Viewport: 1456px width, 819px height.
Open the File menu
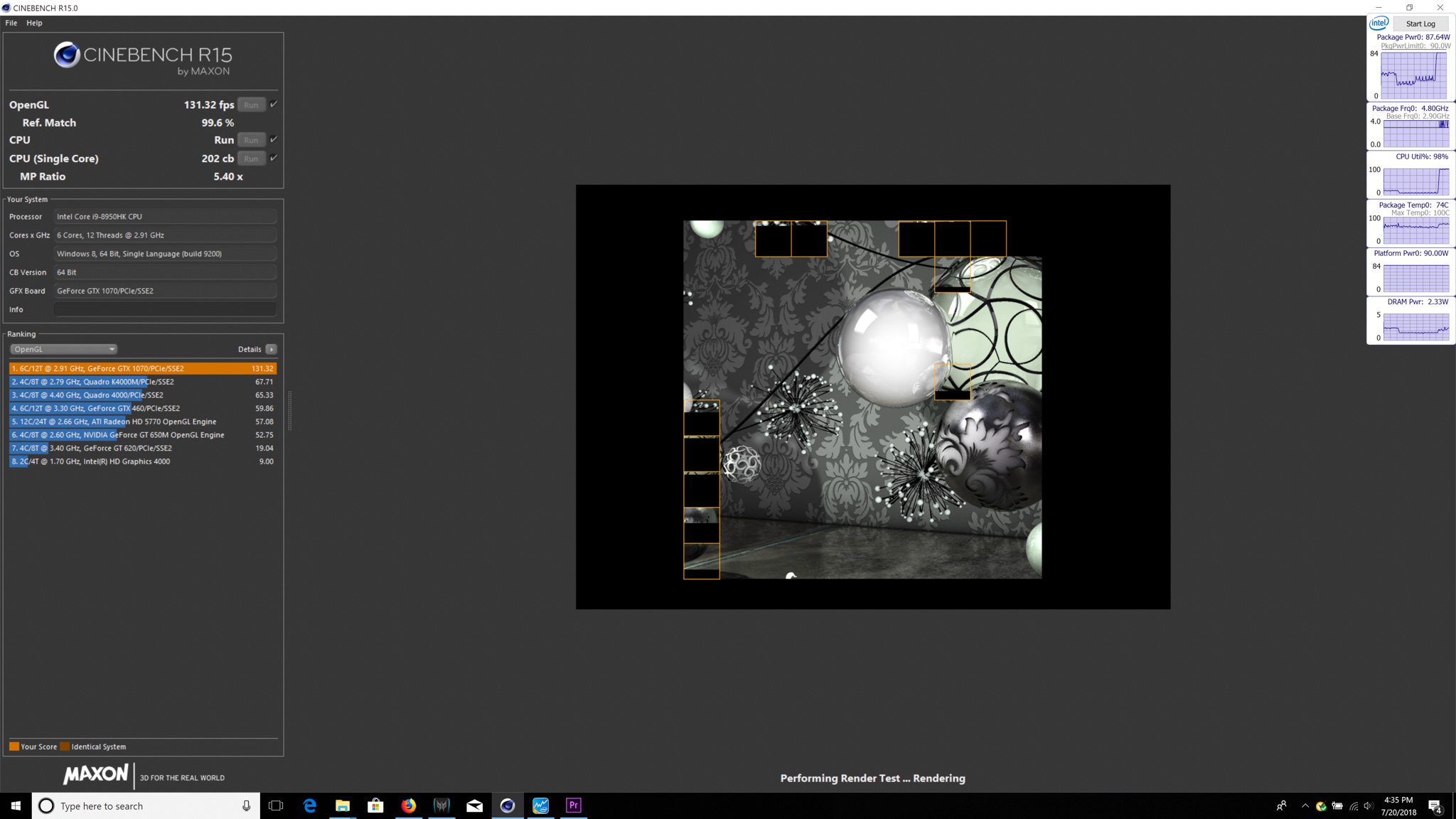coord(11,23)
